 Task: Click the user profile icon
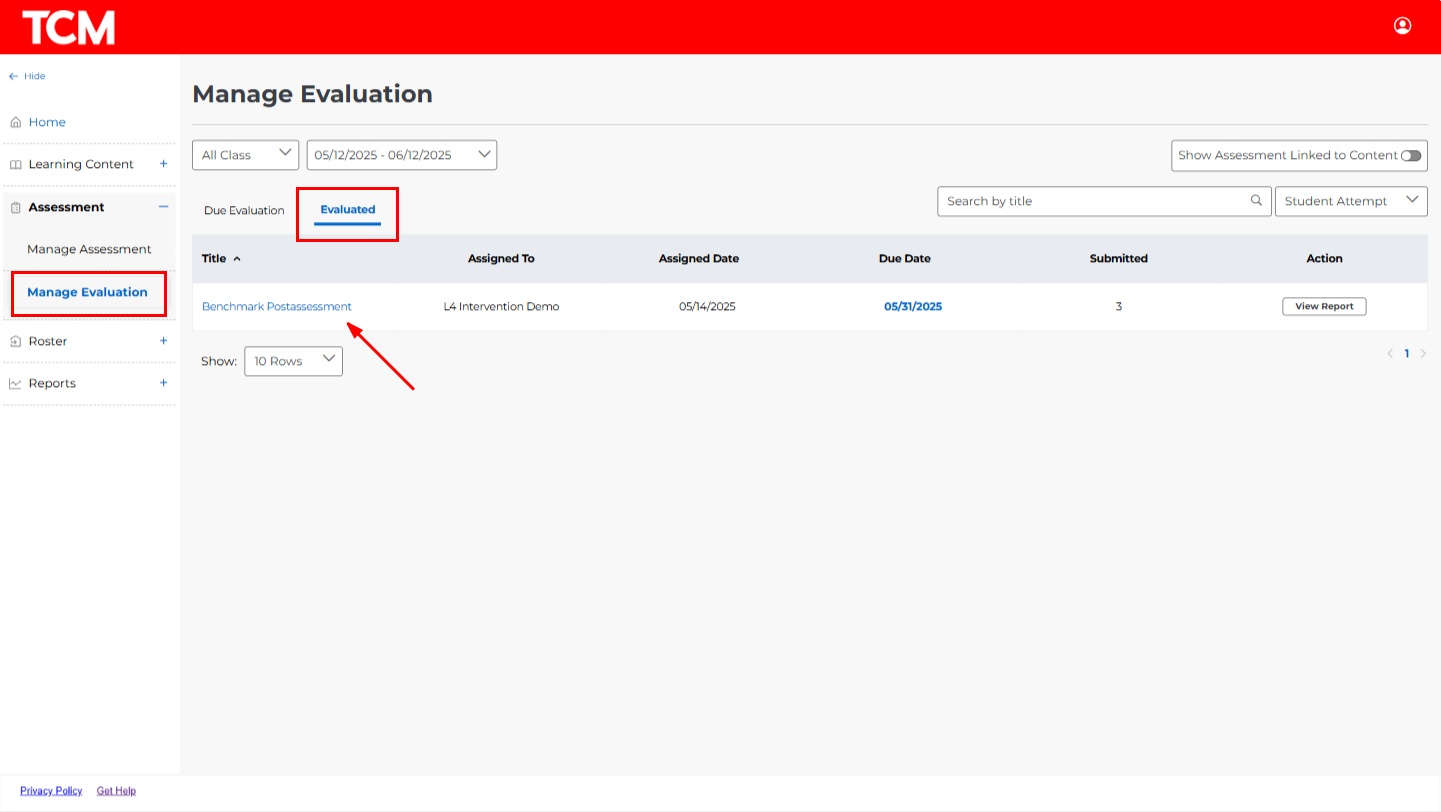[x=1402, y=26]
